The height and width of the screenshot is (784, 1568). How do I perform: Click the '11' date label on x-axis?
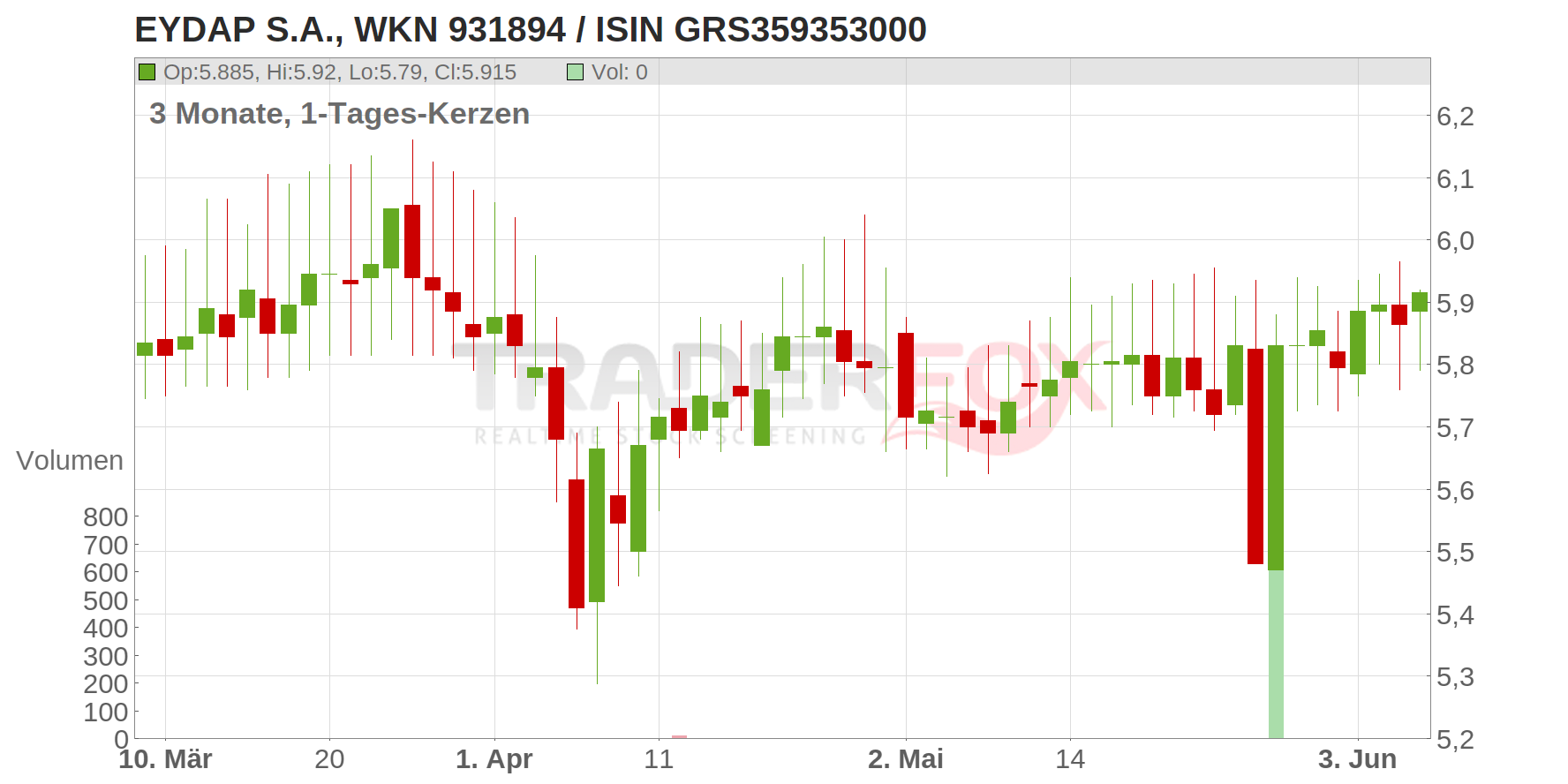click(x=659, y=759)
